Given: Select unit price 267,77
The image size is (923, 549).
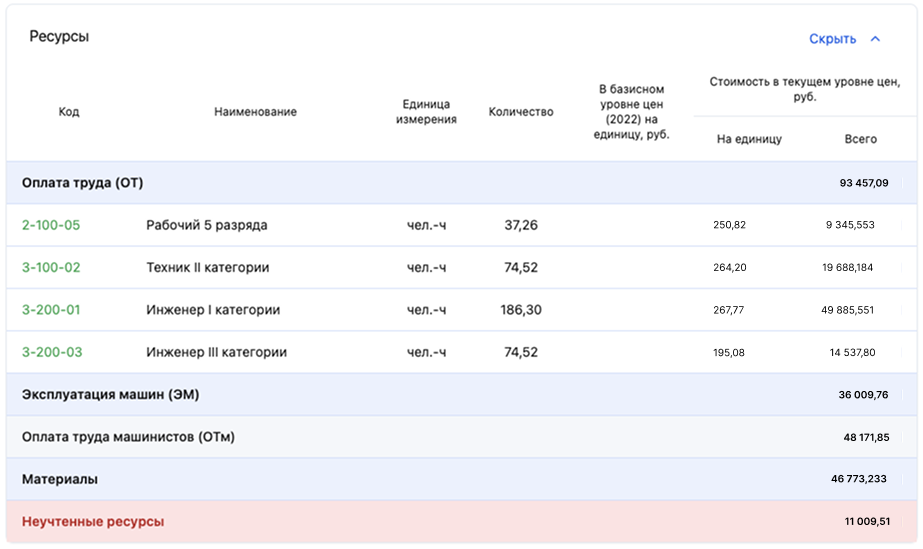Looking at the screenshot, I should [x=728, y=310].
